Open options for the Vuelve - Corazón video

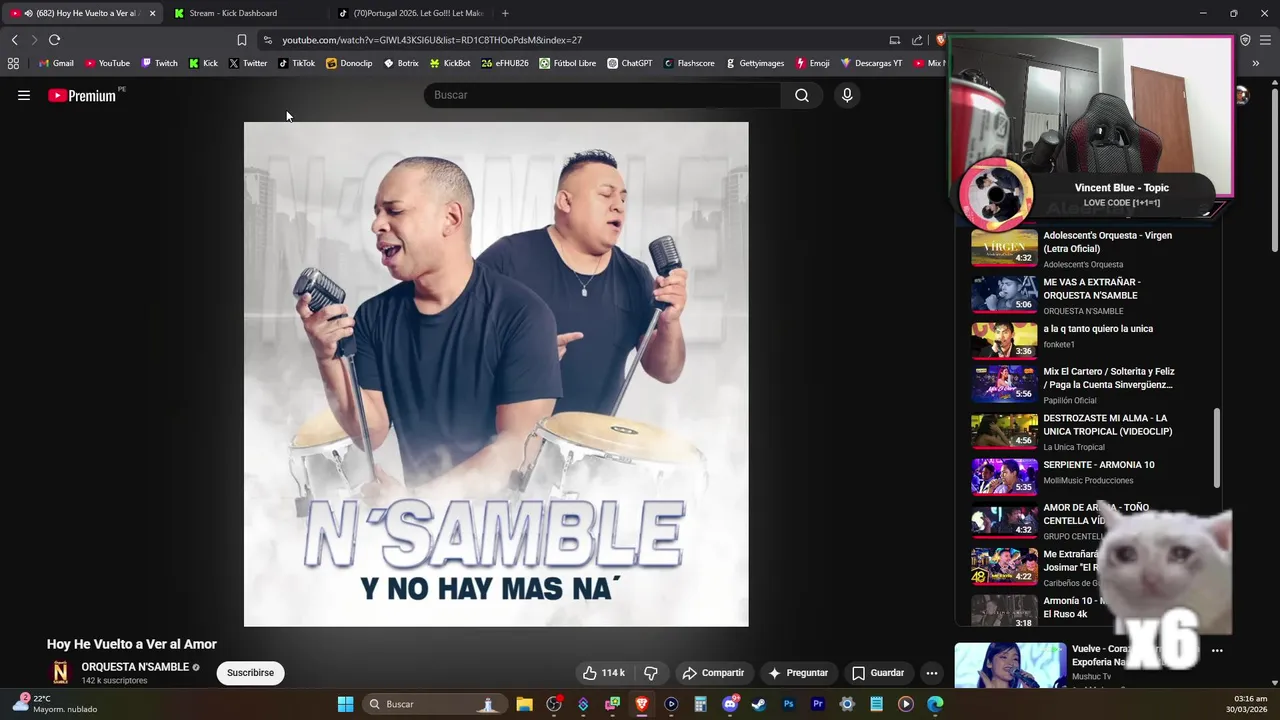(1217, 650)
